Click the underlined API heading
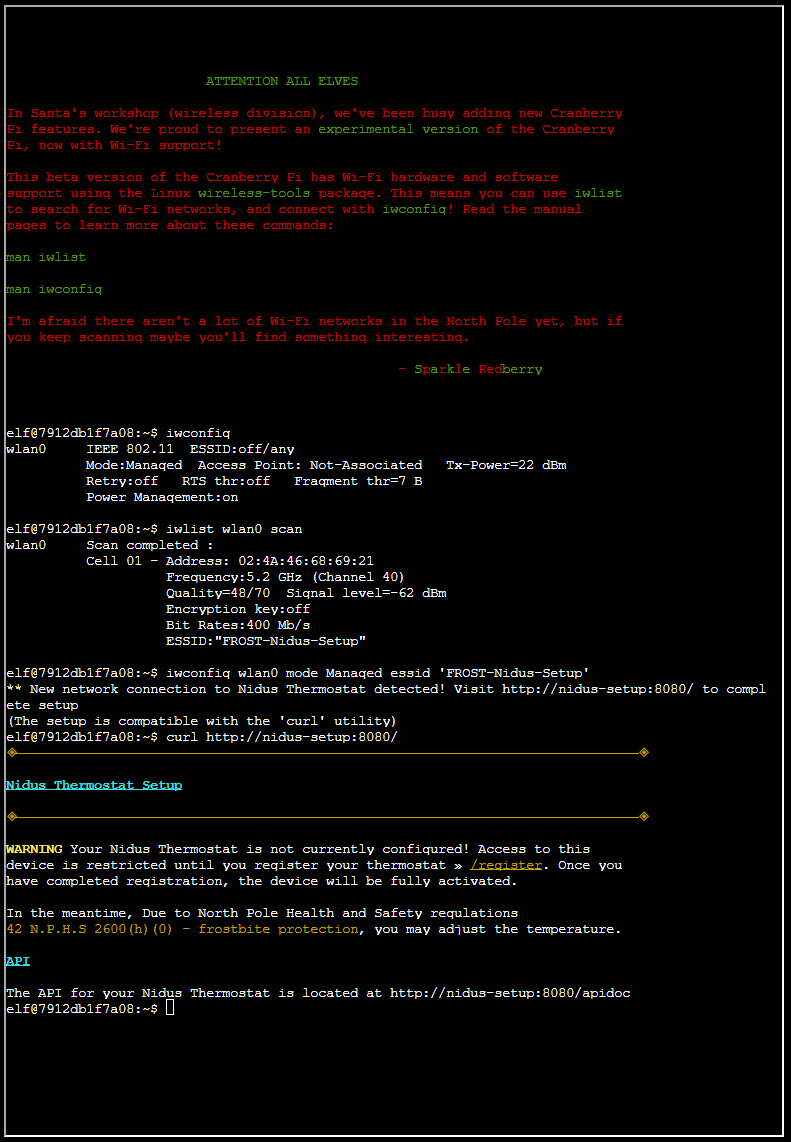791x1142 pixels. (x=17, y=961)
